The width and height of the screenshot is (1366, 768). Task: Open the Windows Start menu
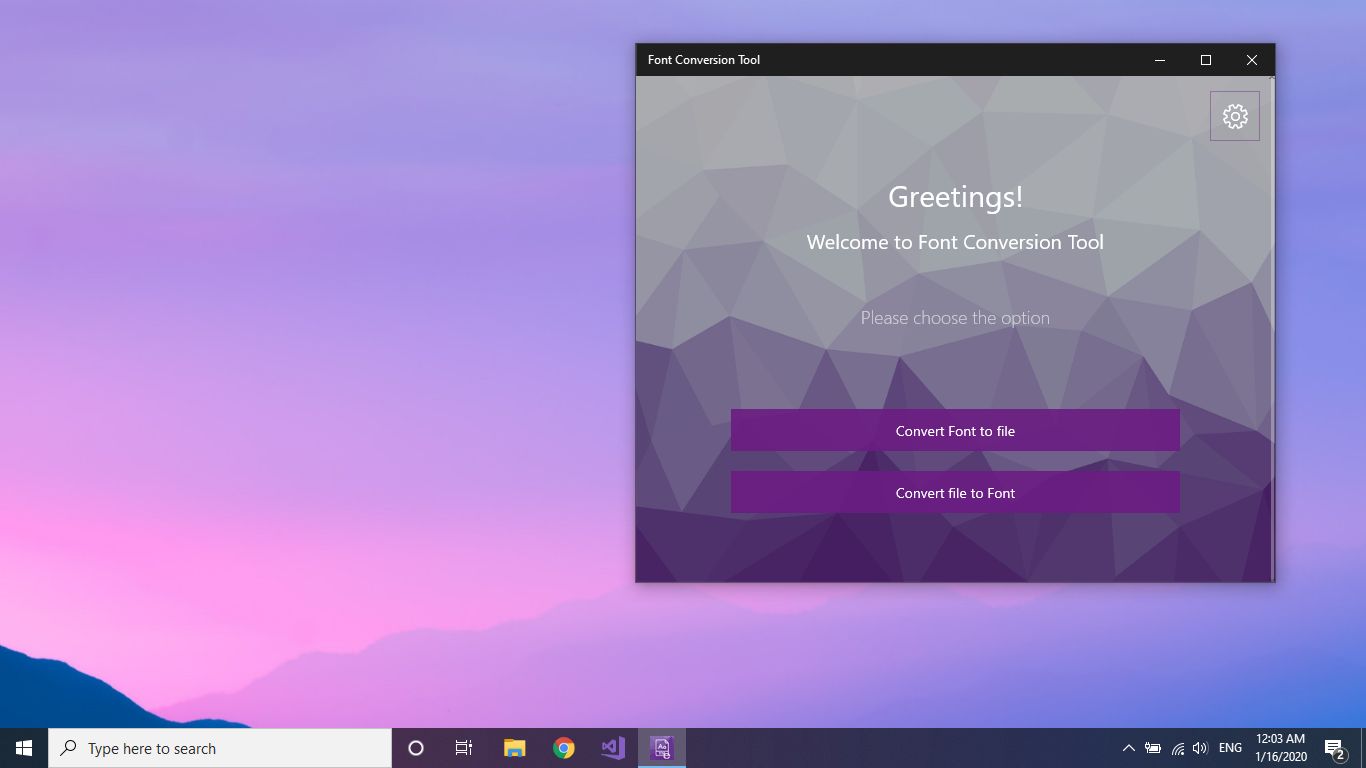[22, 747]
